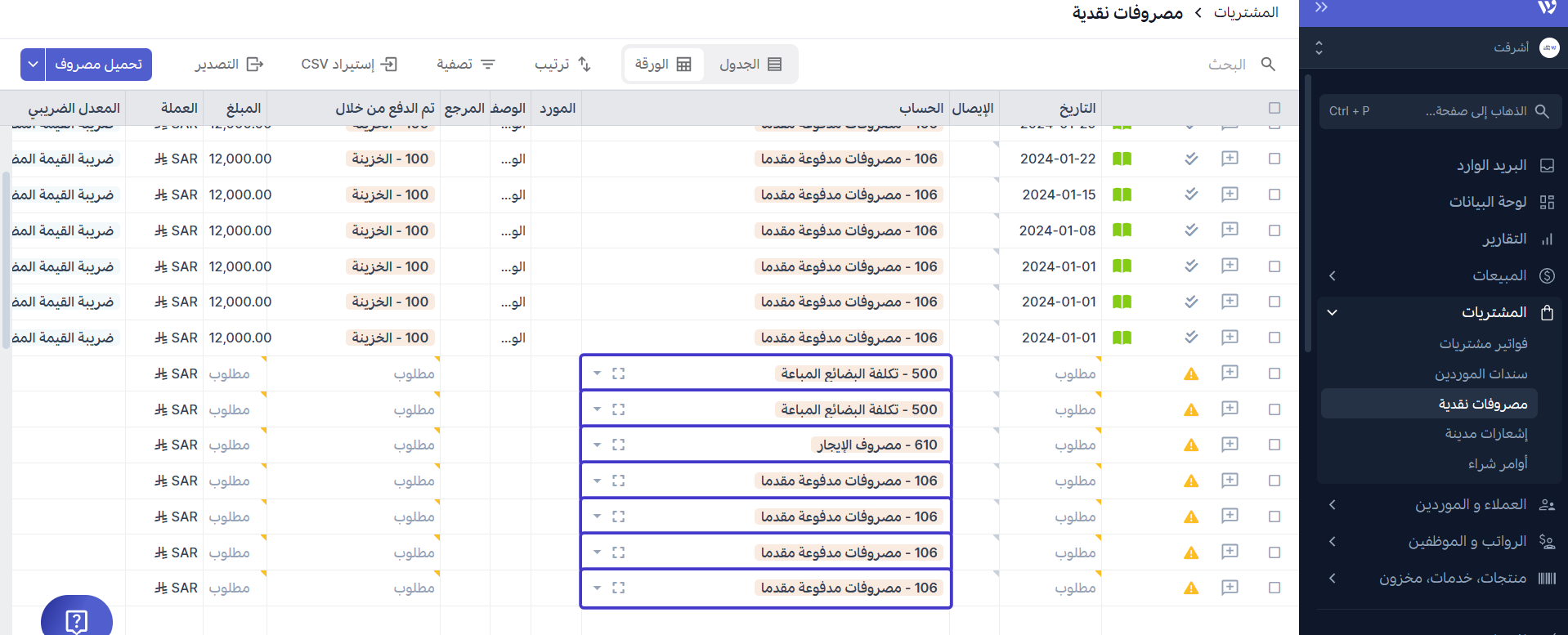Screen dimensions: 1568x635
Task: Click the search magnifier icon in toolbar
Action: coord(1268,64)
